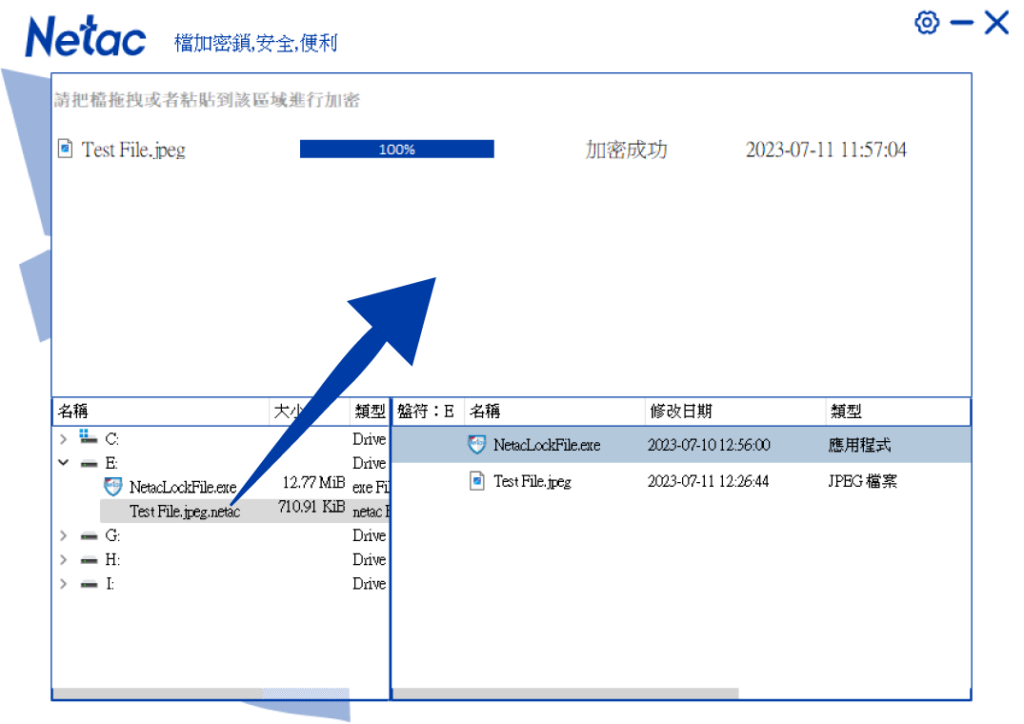Sort drive tree by 名稱 column header
Viewport: 1024px width, 724px height.
161,411
